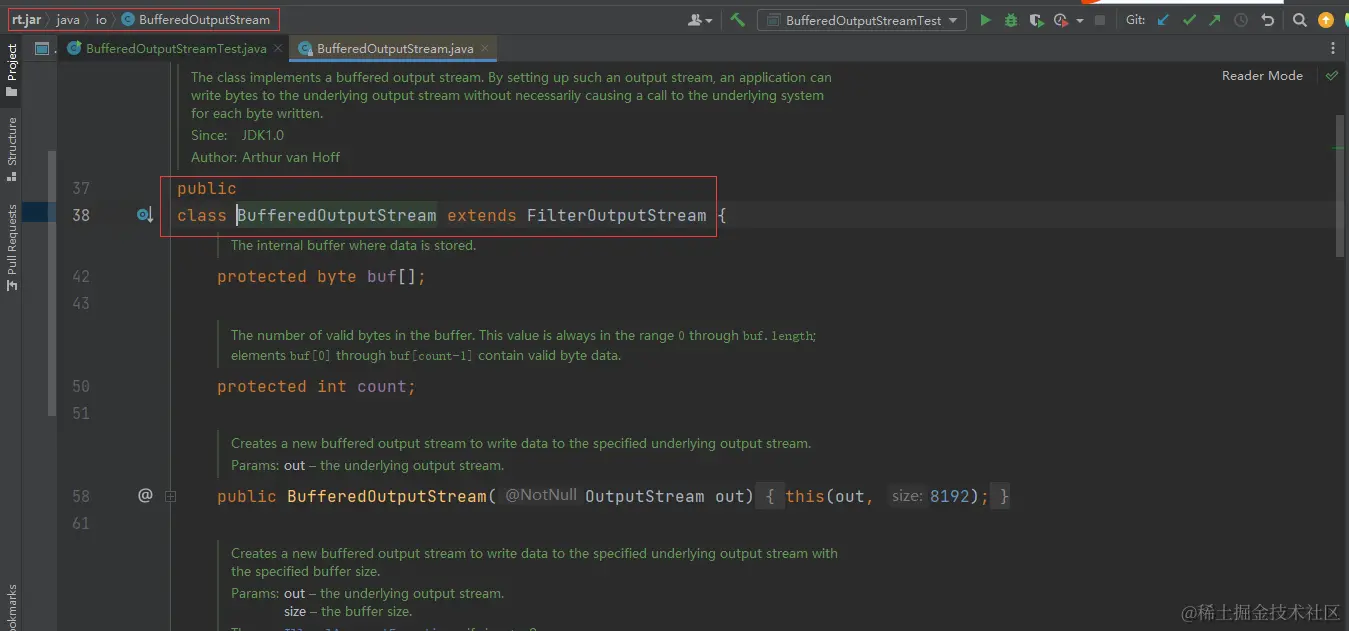Expand the arrow next to the profiler icon
The width and height of the screenshot is (1349, 631).
[x=1080, y=21]
